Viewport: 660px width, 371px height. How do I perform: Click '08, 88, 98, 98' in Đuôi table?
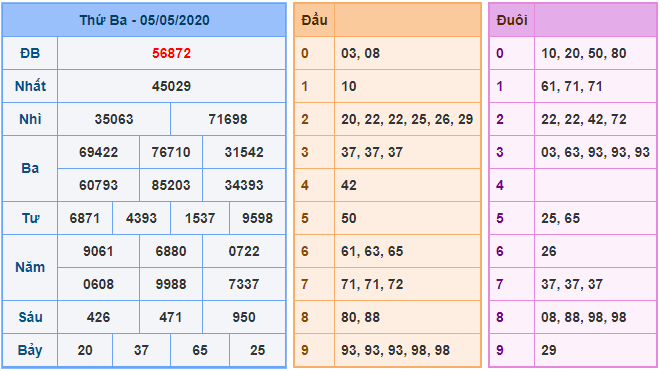coord(584,317)
